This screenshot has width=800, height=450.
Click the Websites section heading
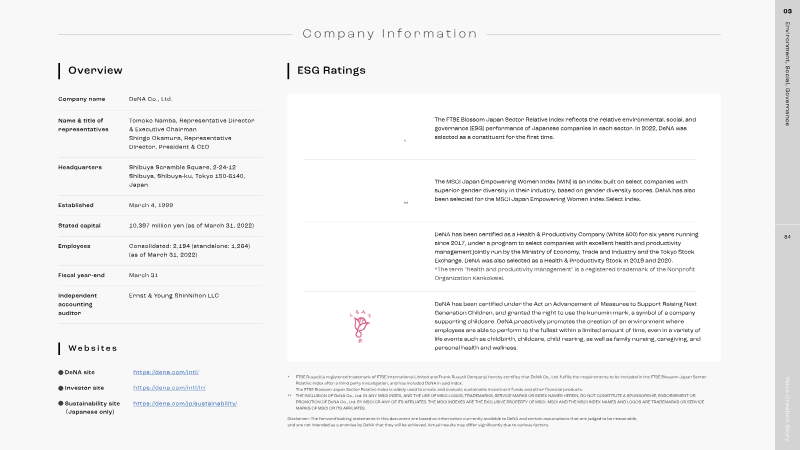(x=93, y=348)
